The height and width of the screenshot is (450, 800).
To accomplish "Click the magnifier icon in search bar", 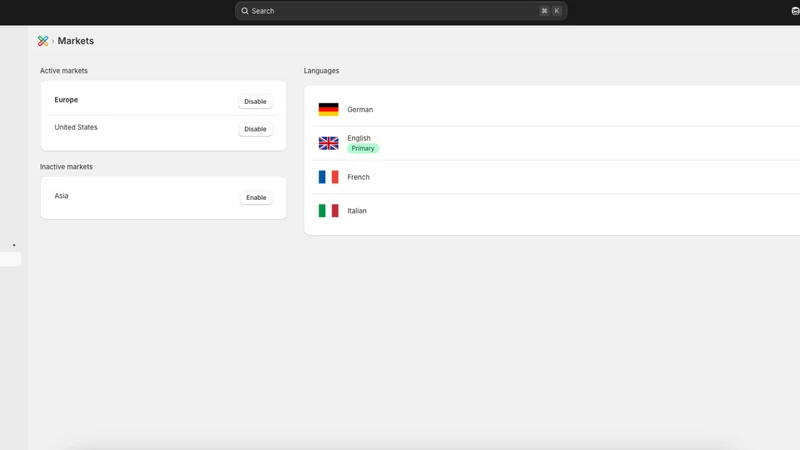I will coord(245,11).
